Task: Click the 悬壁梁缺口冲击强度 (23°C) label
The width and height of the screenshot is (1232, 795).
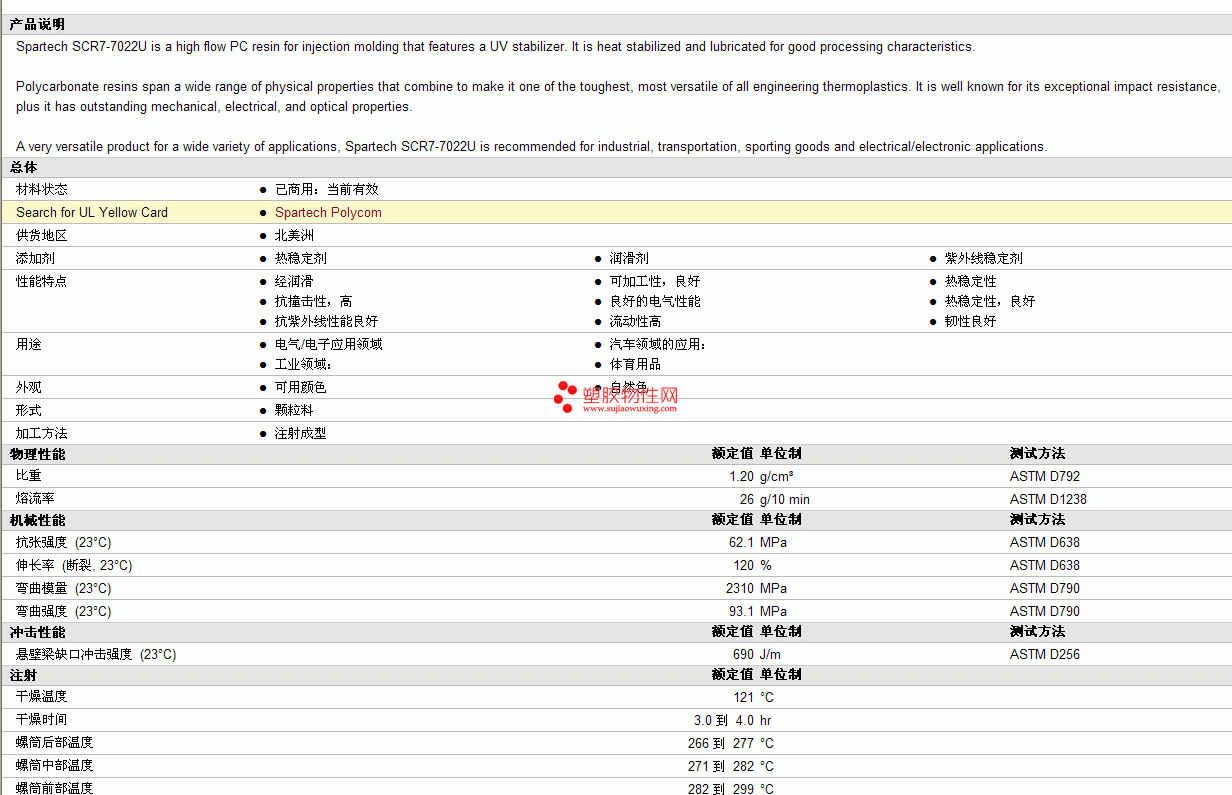Action: pos(96,654)
